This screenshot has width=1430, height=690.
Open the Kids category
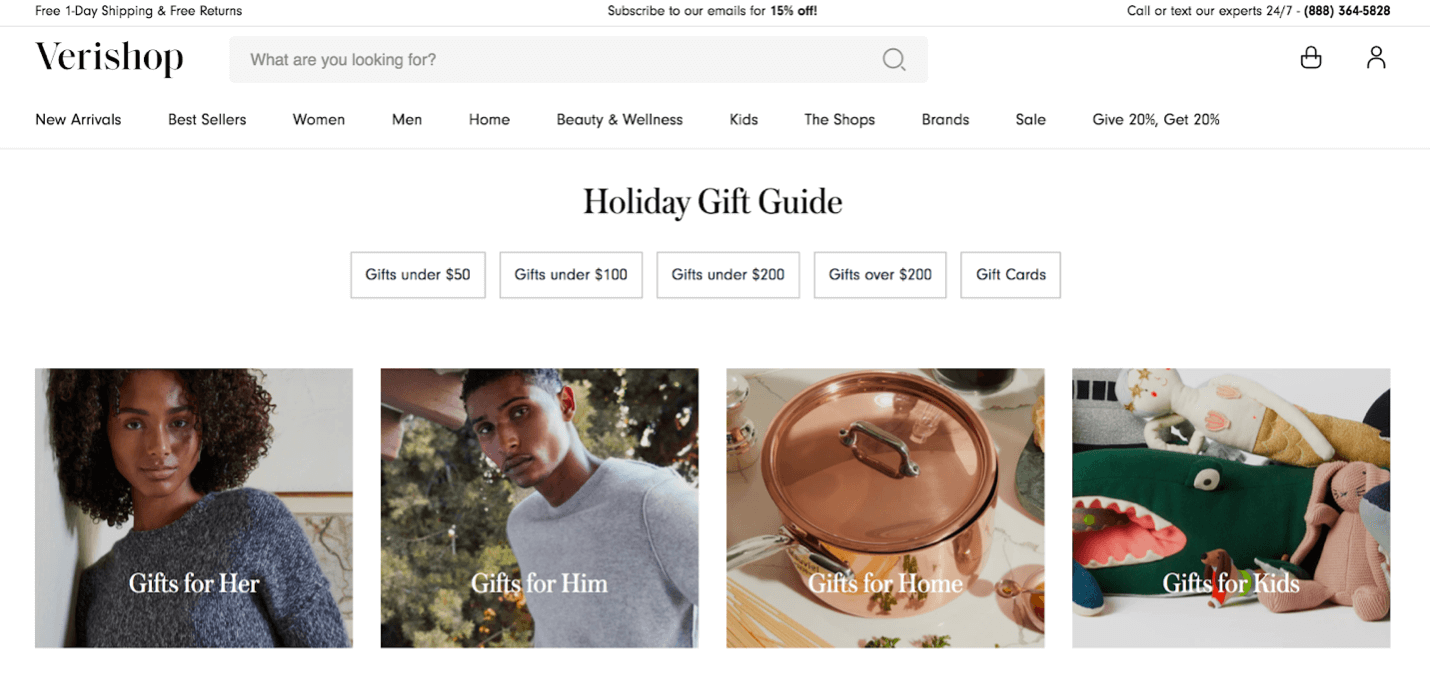click(x=743, y=119)
